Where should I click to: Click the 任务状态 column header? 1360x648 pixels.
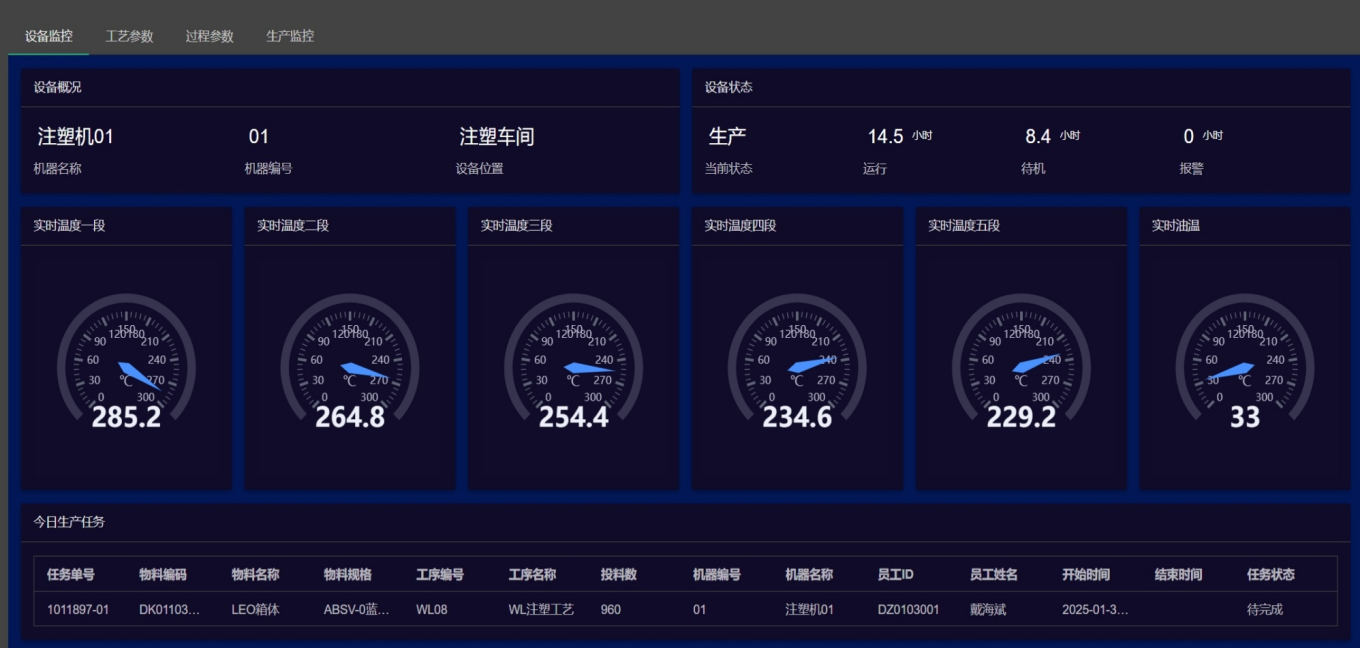coord(1271,575)
